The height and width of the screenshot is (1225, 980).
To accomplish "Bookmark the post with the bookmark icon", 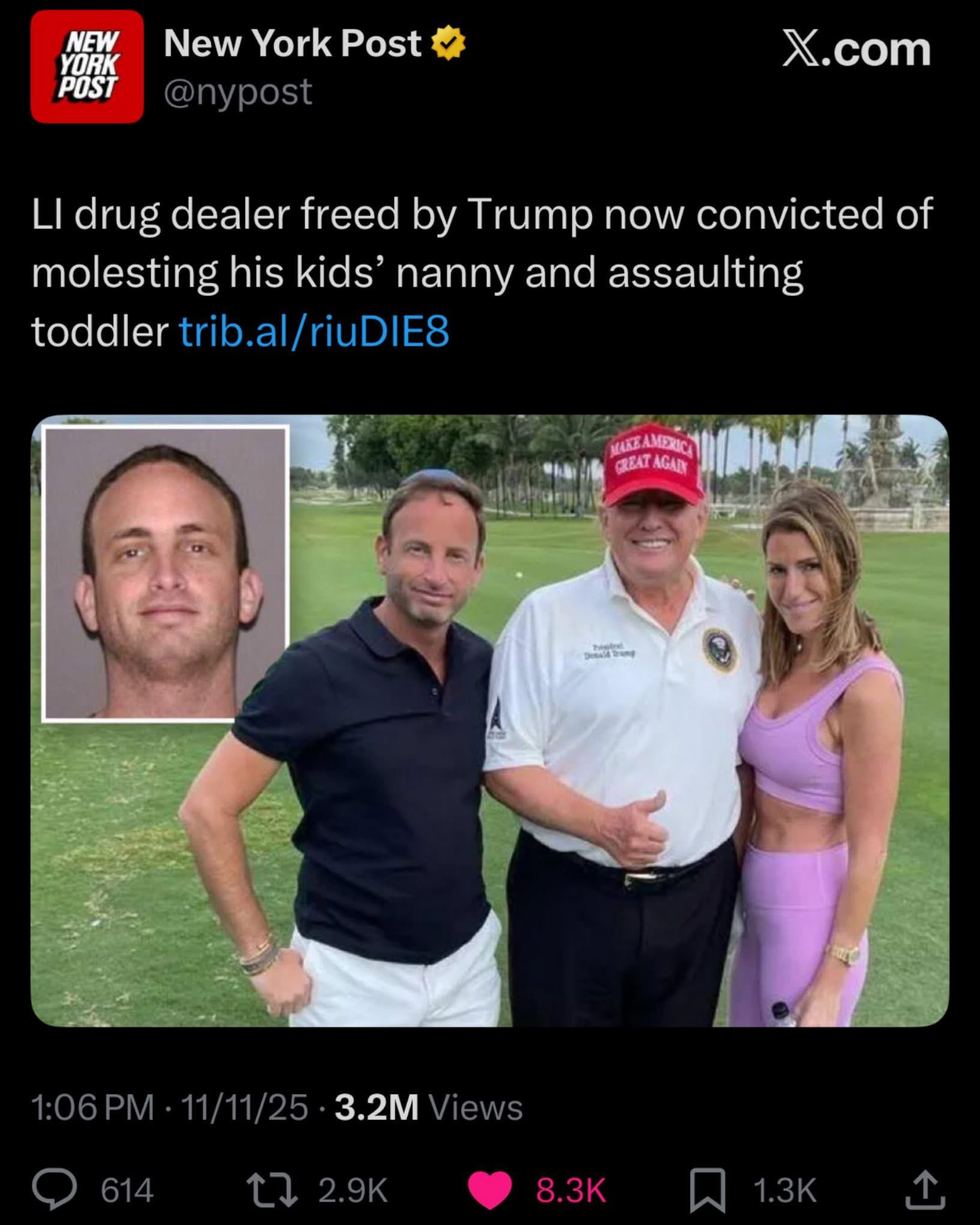I will click(x=707, y=1190).
